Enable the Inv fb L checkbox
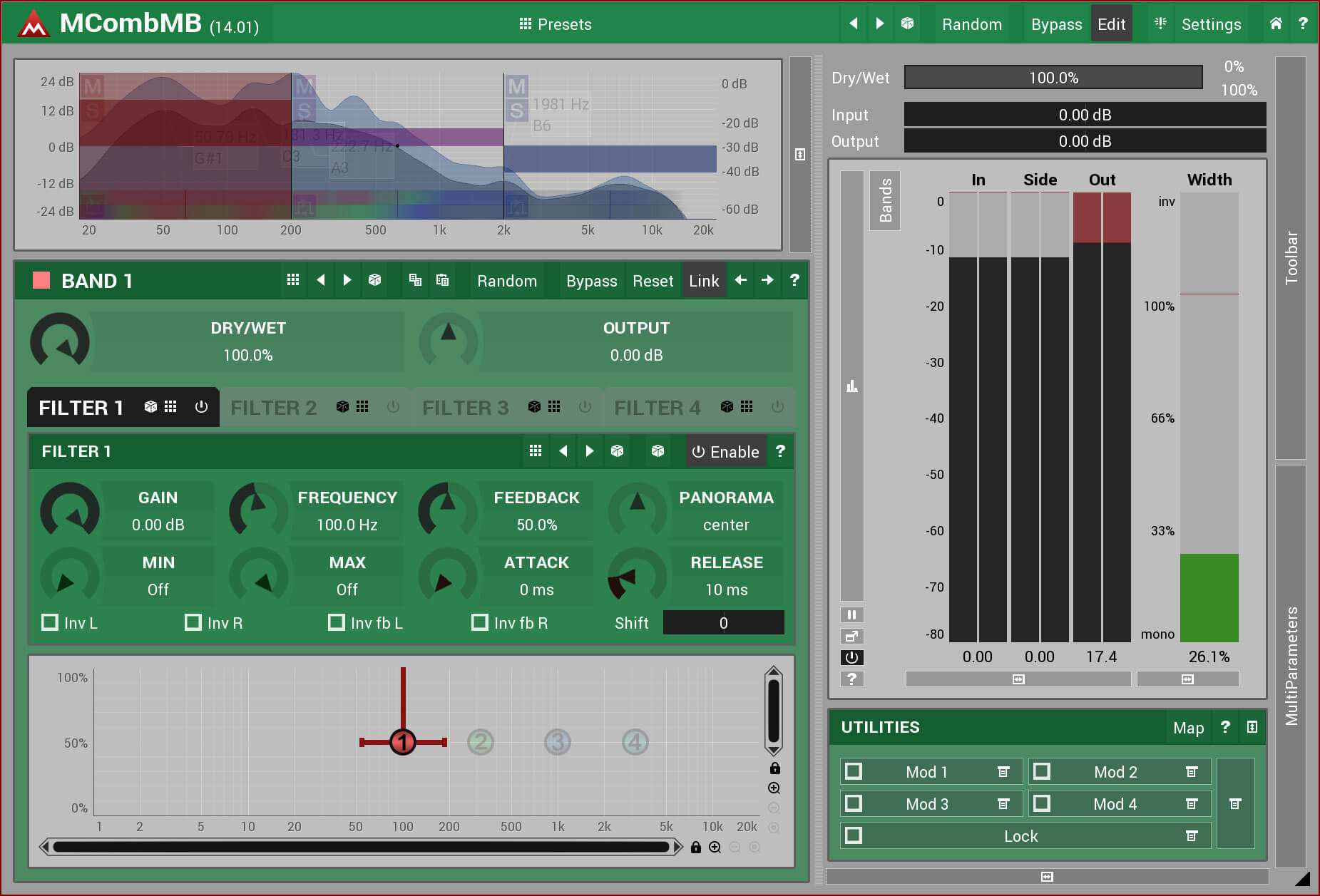The height and width of the screenshot is (896, 1320). coord(337,622)
